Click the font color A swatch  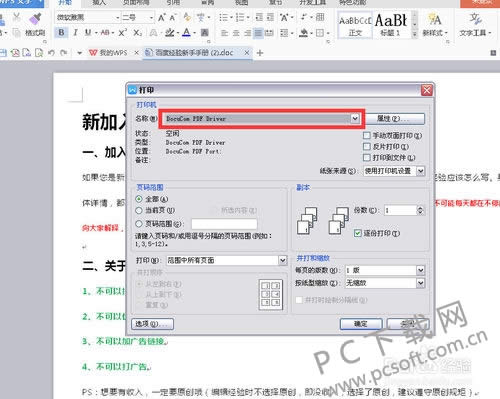pos(187,32)
